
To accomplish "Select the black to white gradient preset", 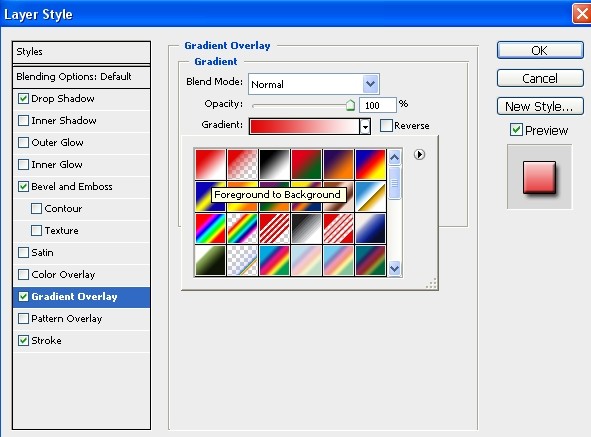I will [x=274, y=164].
